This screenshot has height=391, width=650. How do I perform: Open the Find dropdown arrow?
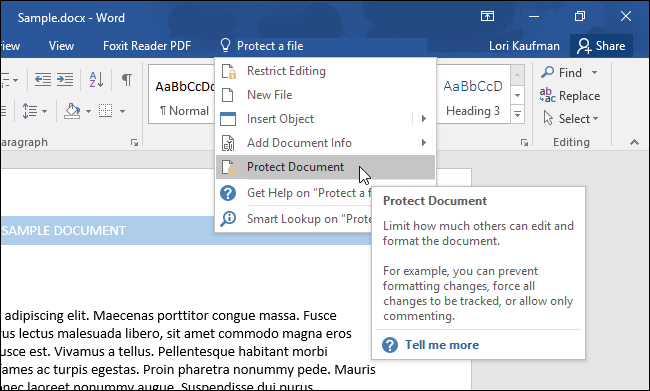pyautogui.click(x=594, y=73)
